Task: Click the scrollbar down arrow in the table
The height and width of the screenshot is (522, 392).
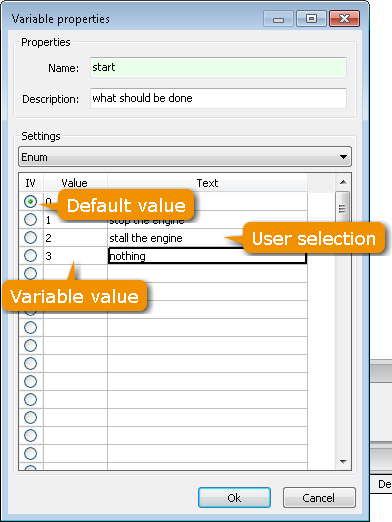Action: (343, 462)
